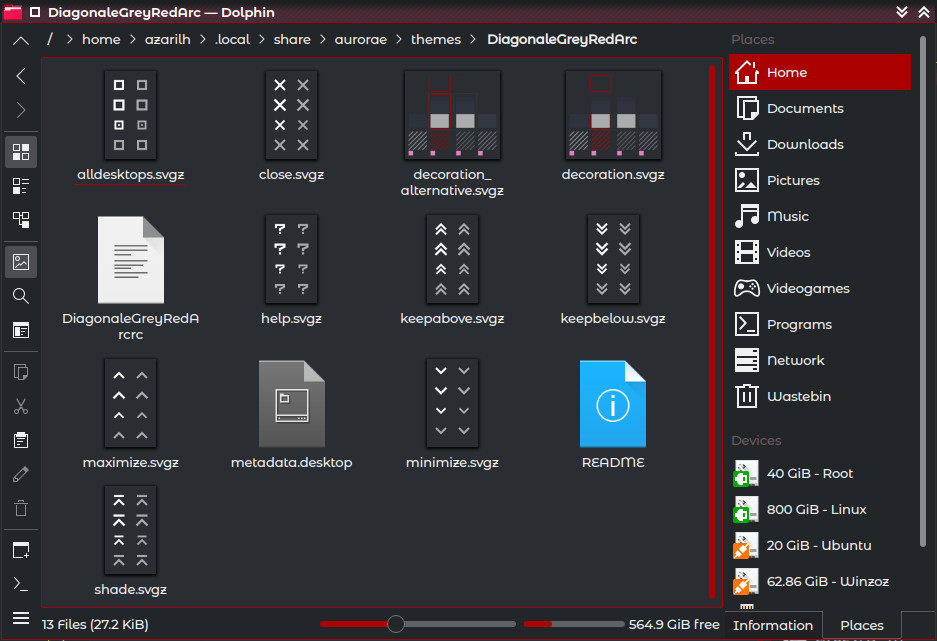Toggle file previews in toolbar

pyautogui.click(x=21, y=262)
